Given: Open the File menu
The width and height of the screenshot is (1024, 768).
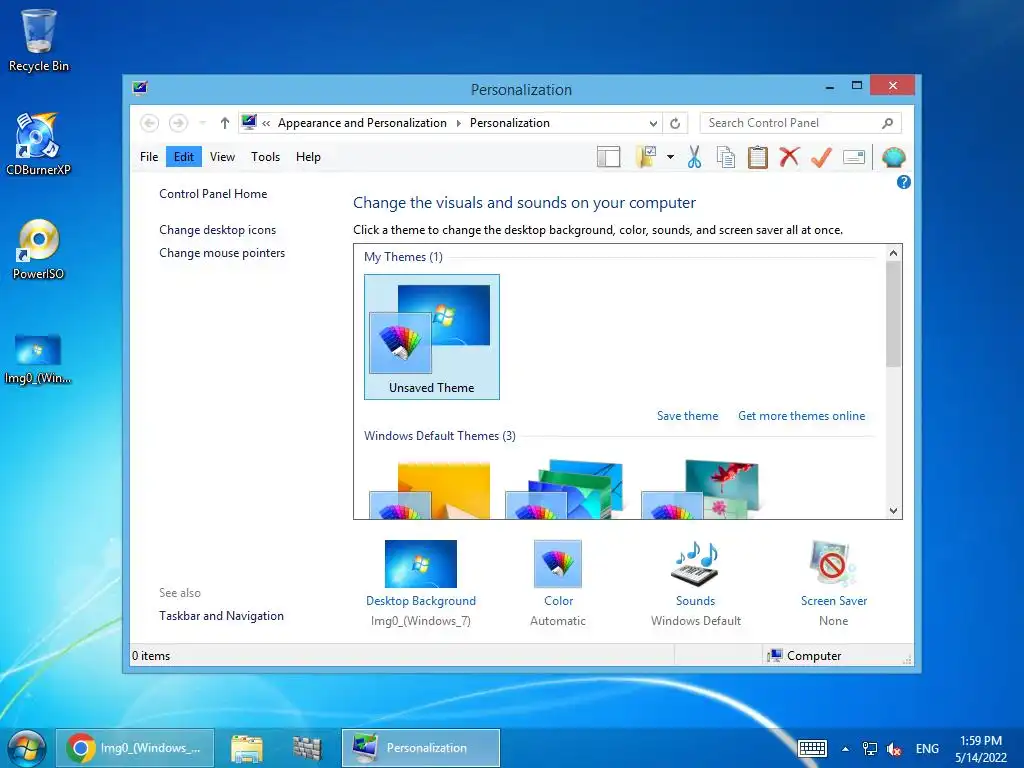Looking at the screenshot, I should 149,157.
